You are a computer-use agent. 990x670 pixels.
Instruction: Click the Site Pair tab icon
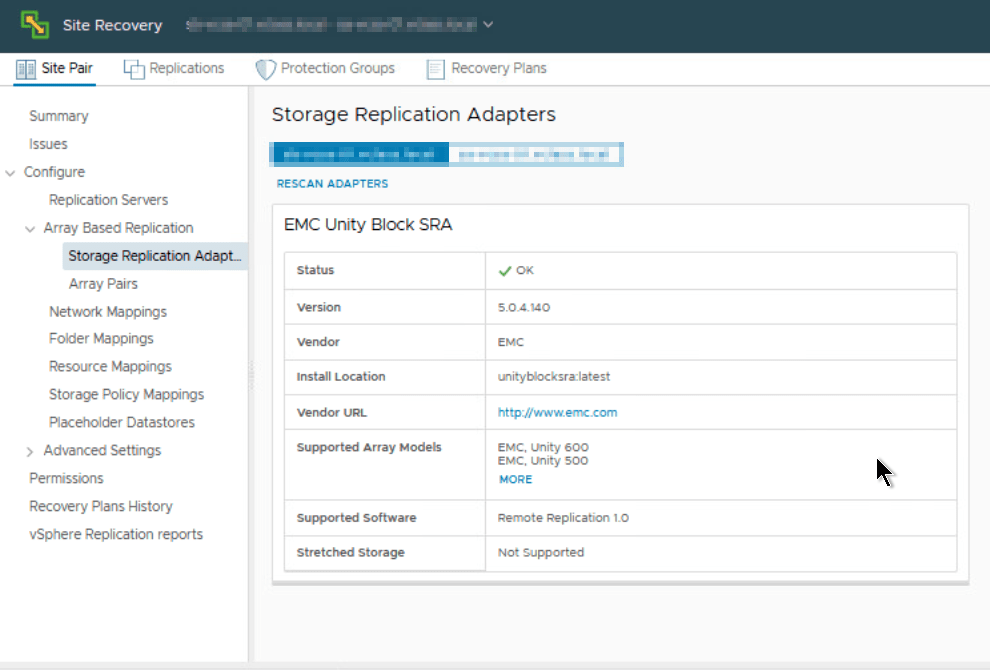(27, 69)
